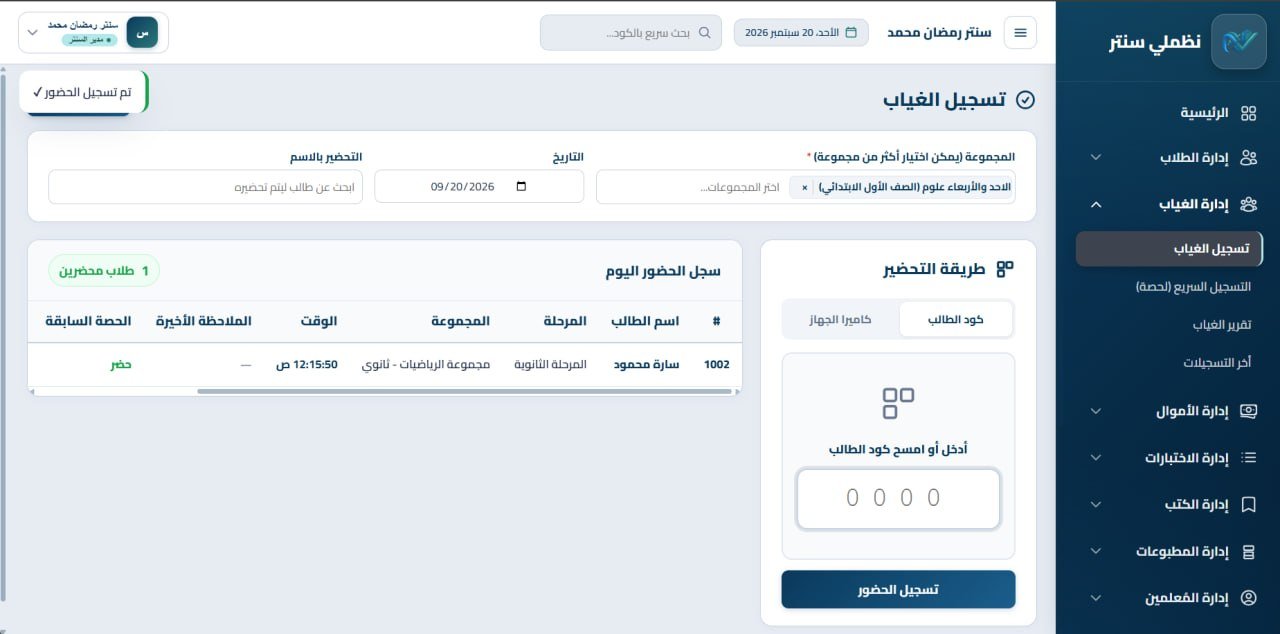Open the user account dropdown arrow
Viewport: 1280px width, 634px height.
(x=33, y=33)
